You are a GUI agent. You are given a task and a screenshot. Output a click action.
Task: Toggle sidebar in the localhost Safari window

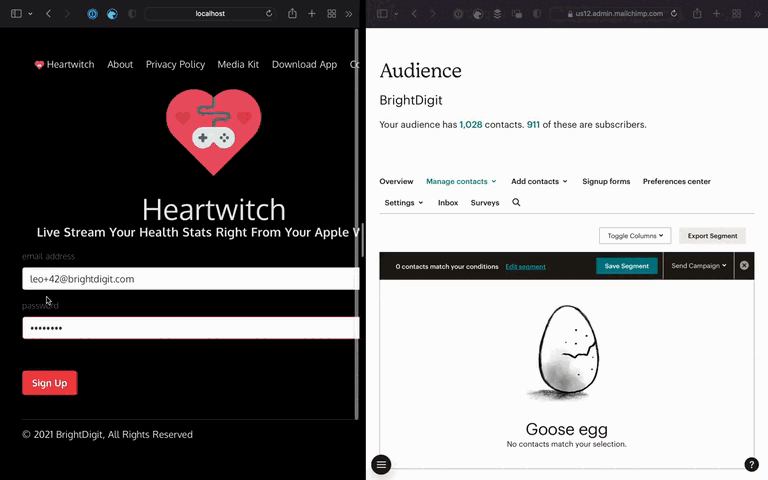pos(16,14)
